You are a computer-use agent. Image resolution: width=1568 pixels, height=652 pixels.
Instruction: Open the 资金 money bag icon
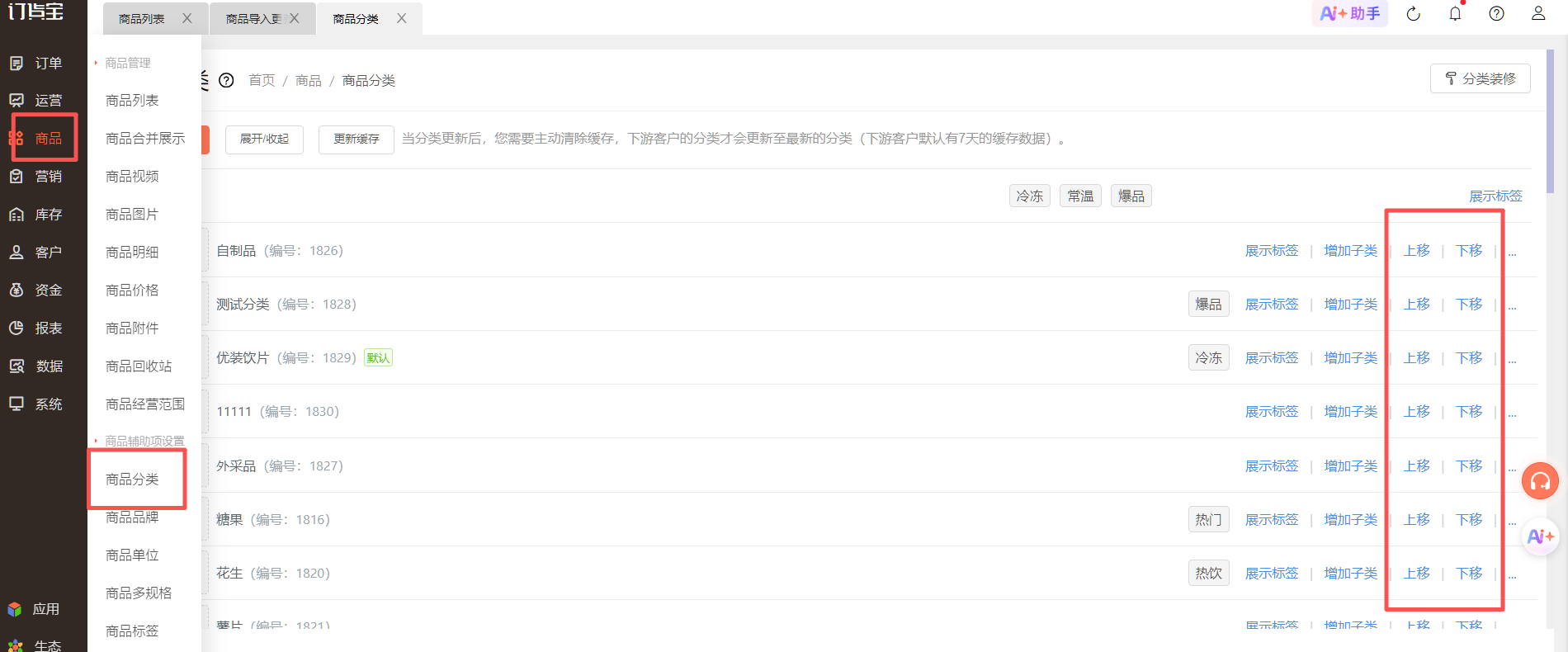pos(17,291)
